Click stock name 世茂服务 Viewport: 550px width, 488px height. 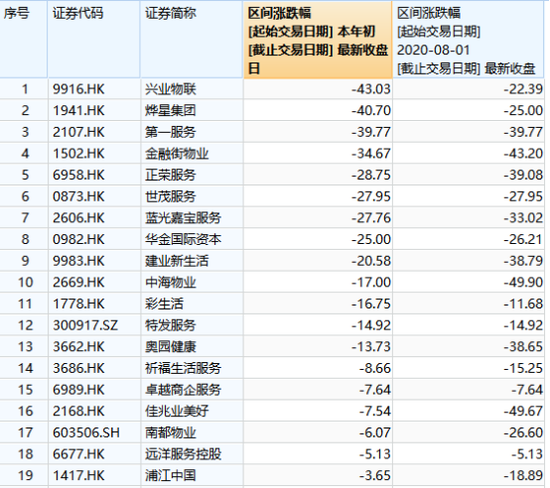[x=170, y=196]
